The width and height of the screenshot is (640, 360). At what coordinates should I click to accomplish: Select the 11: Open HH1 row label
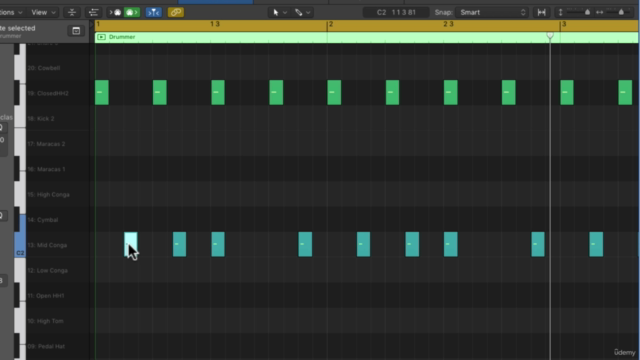(x=46, y=296)
